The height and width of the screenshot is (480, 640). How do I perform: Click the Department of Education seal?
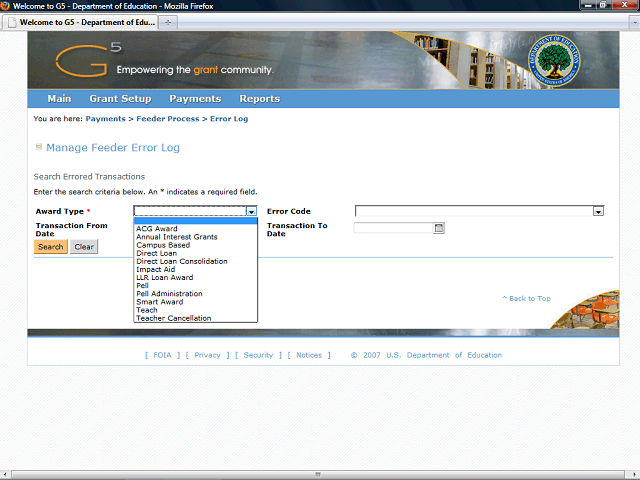point(554,60)
